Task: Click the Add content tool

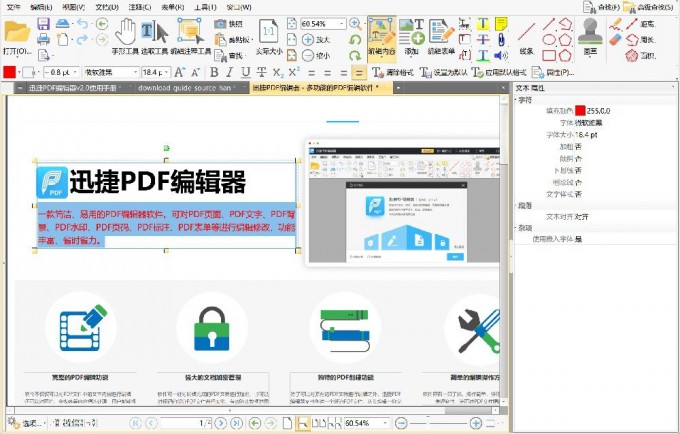Action: pyautogui.click(x=411, y=37)
